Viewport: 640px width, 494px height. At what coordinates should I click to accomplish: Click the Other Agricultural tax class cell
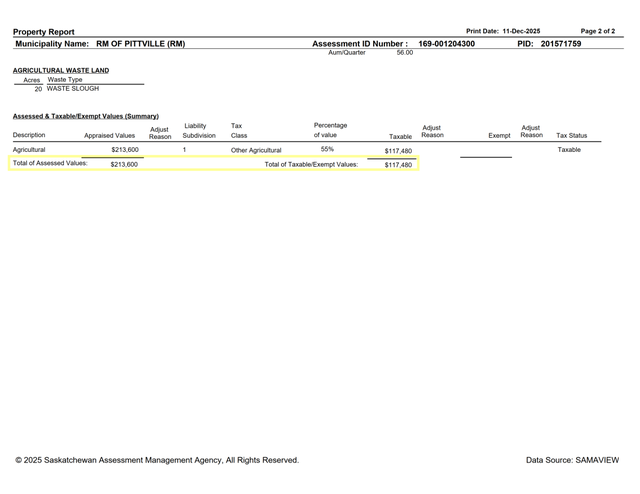256,150
